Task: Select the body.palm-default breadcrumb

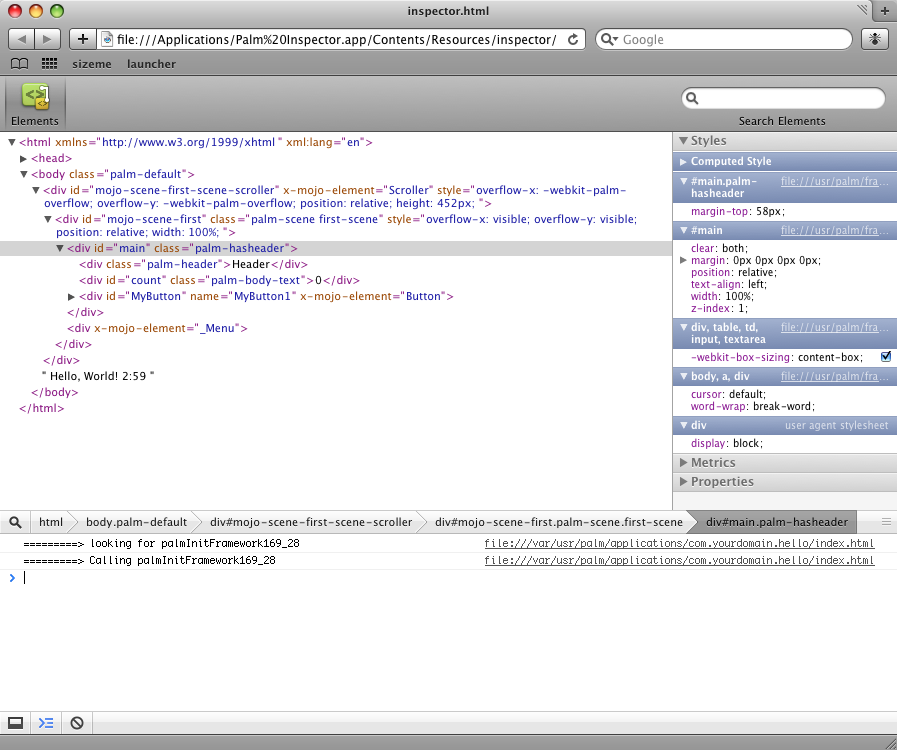Action: tap(136, 522)
